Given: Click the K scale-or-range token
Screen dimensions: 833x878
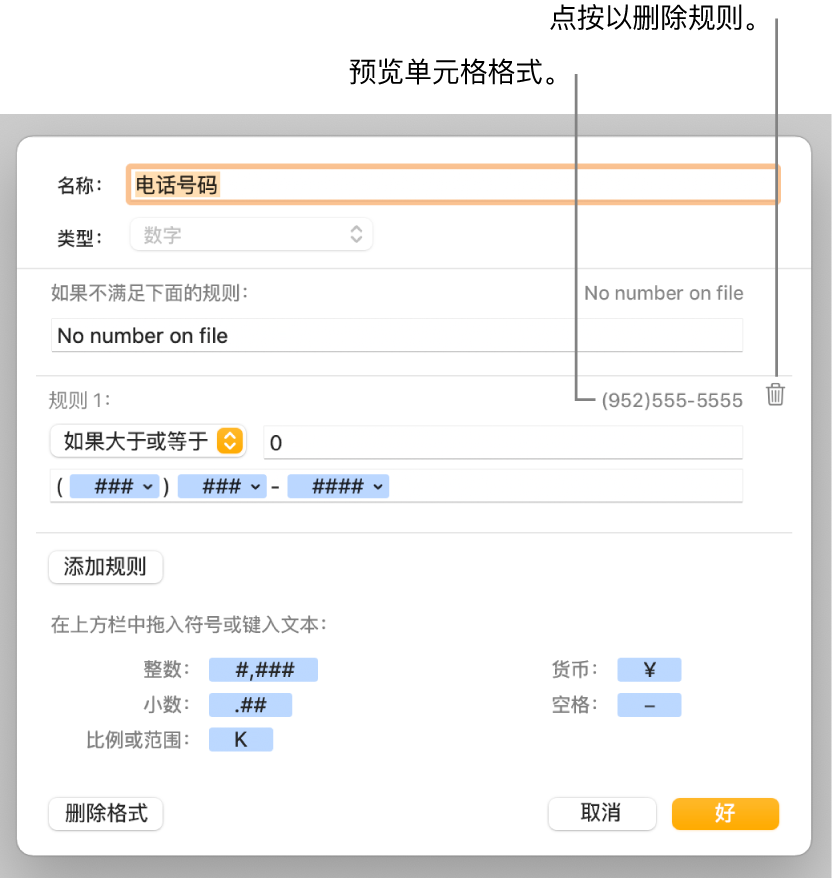Looking at the screenshot, I should pyautogui.click(x=241, y=739).
